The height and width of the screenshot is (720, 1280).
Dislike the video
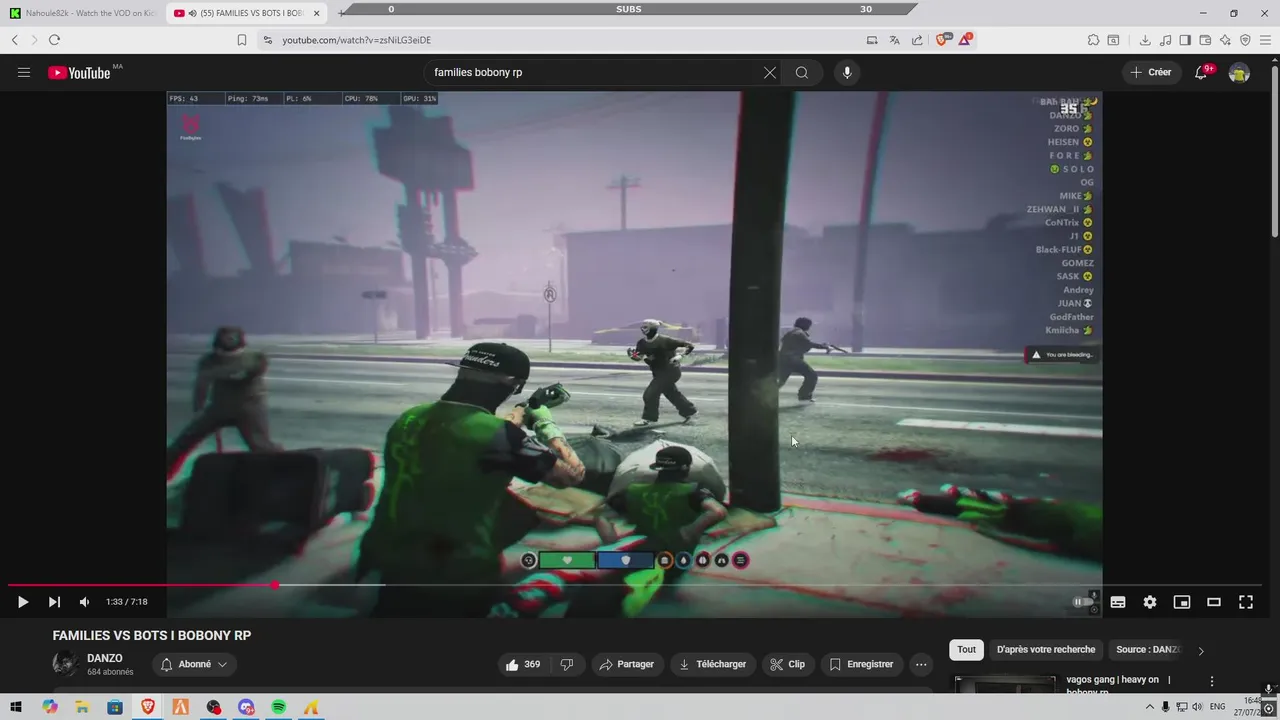click(567, 664)
